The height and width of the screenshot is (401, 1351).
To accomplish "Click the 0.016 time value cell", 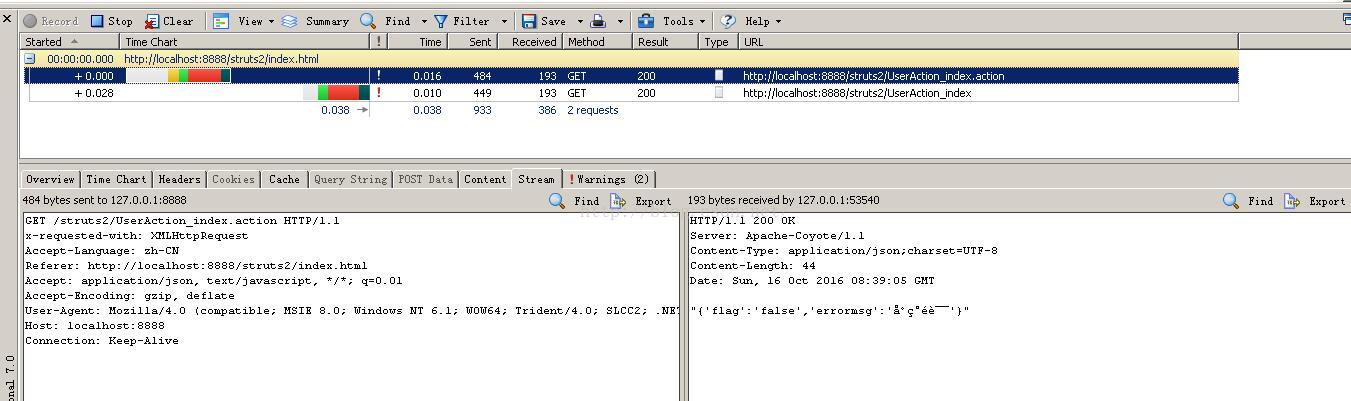I will pyautogui.click(x=426, y=76).
